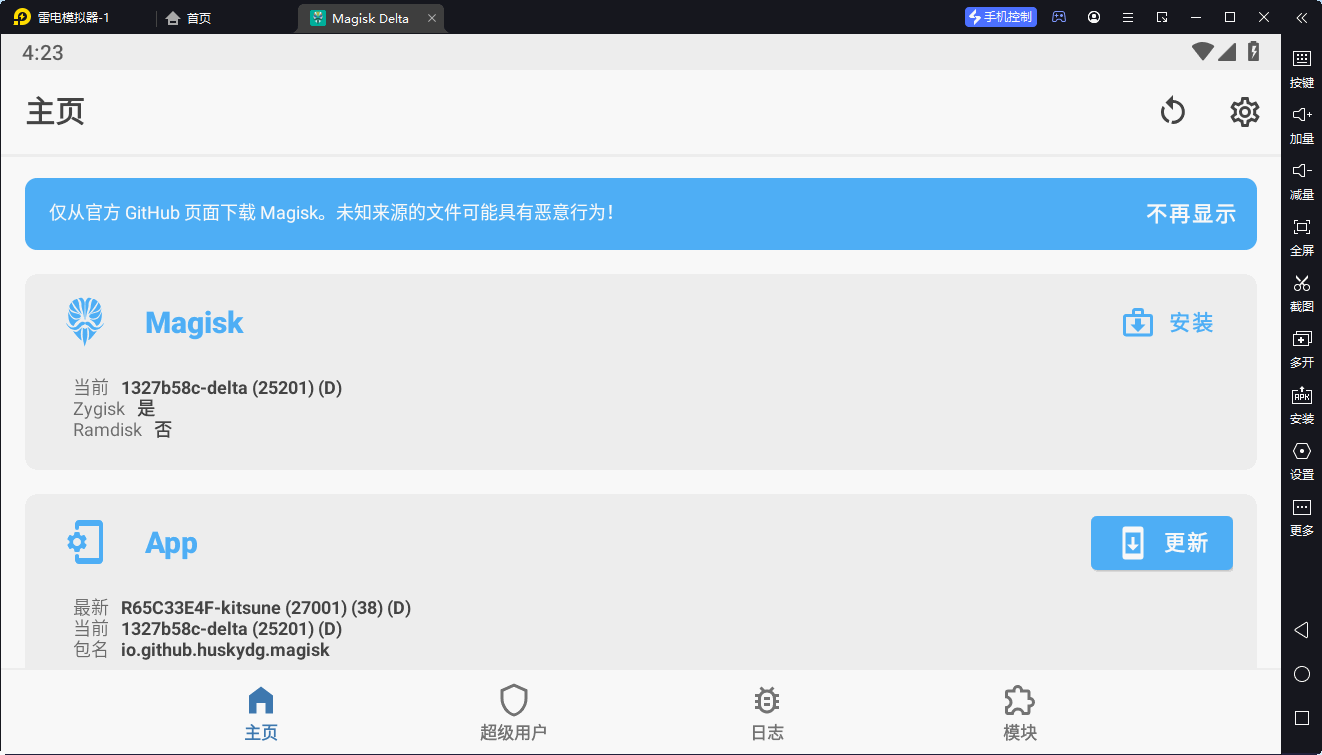Enter fullscreen with 全屏 icon
The width and height of the screenshot is (1322, 755).
click(1301, 236)
